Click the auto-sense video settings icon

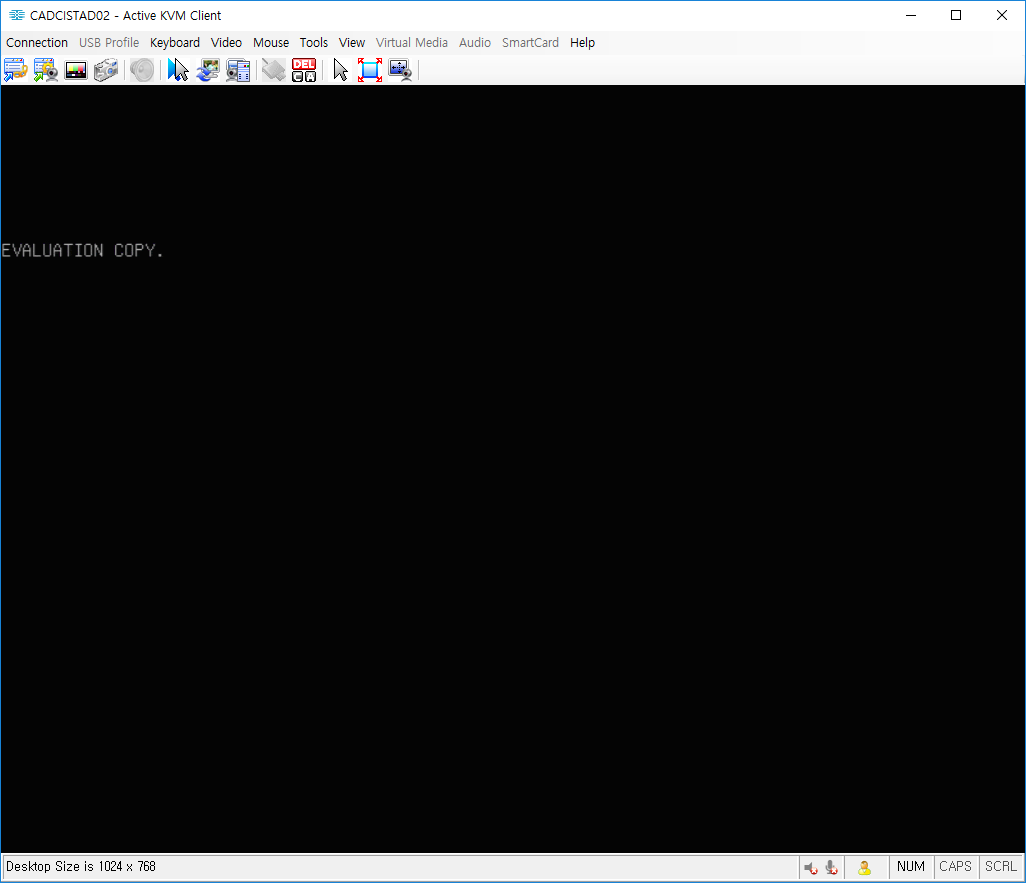pos(238,69)
